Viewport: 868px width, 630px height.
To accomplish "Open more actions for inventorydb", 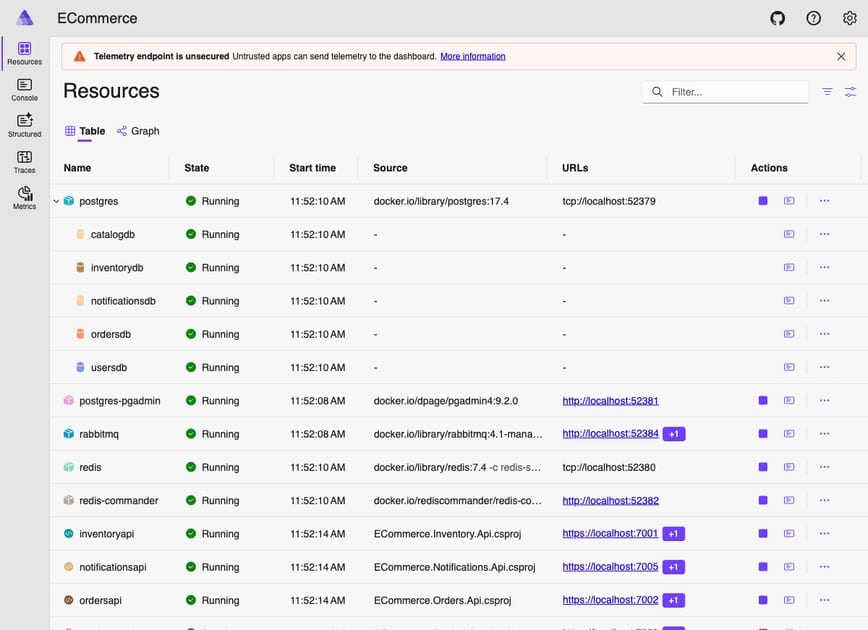I will tap(824, 267).
